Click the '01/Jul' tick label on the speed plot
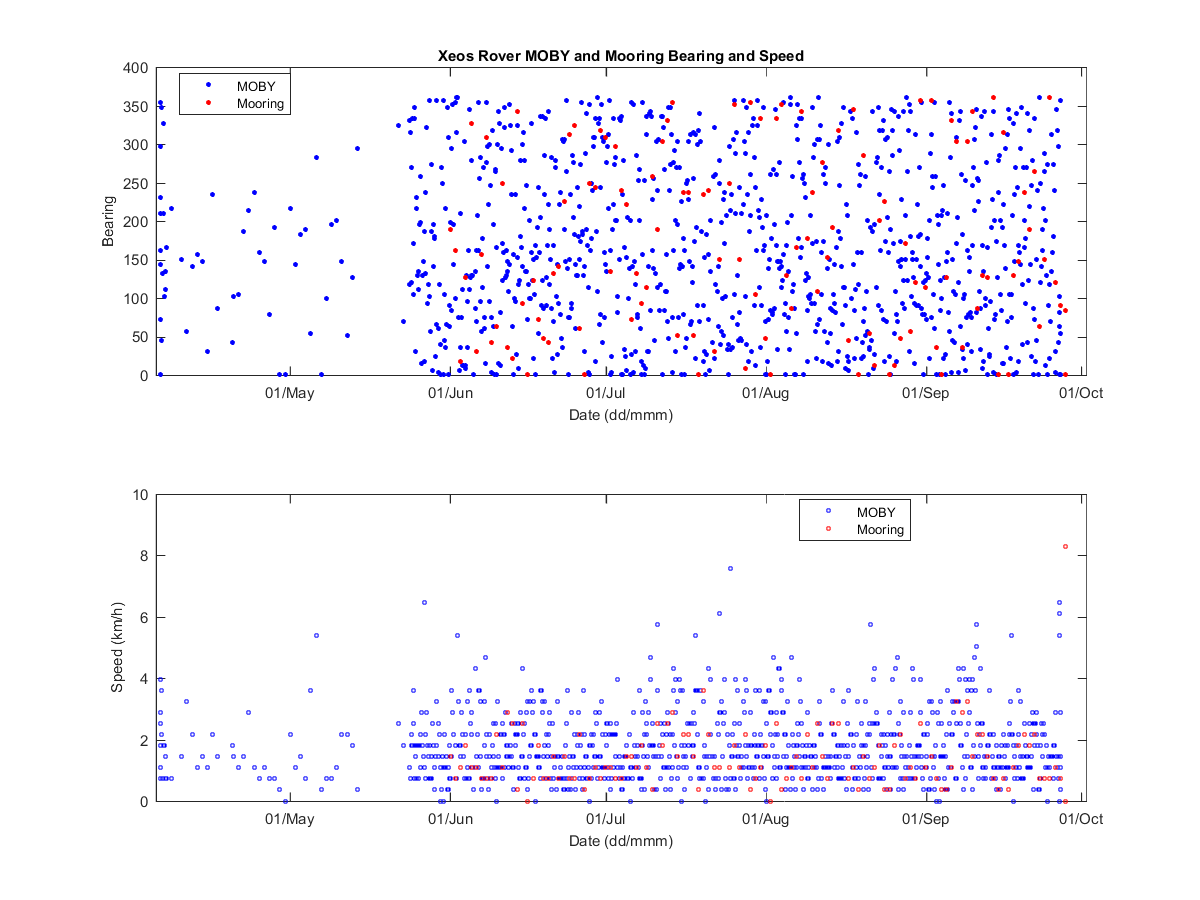This screenshot has width=1200, height=900. pos(605,819)
